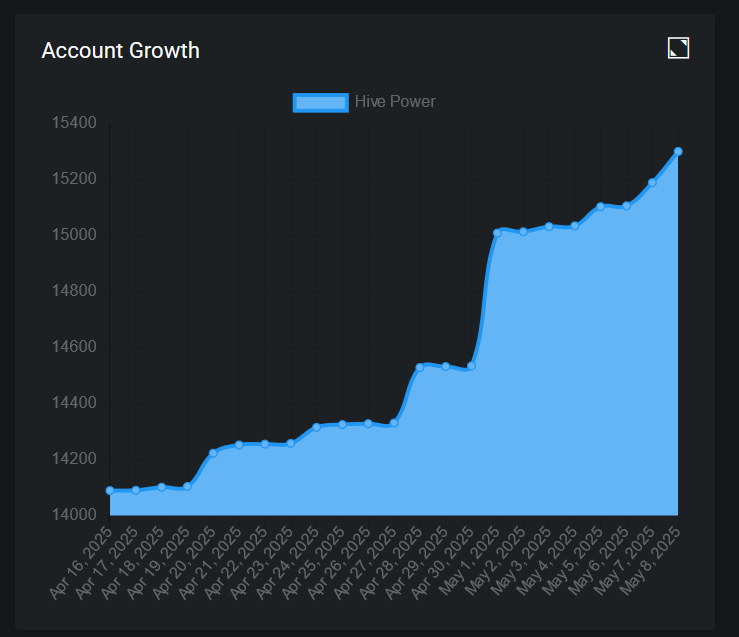Click the May 7, 2025 data point
Image resolution: width=739 pixels, height=637 pixels.
pos(652,182)
